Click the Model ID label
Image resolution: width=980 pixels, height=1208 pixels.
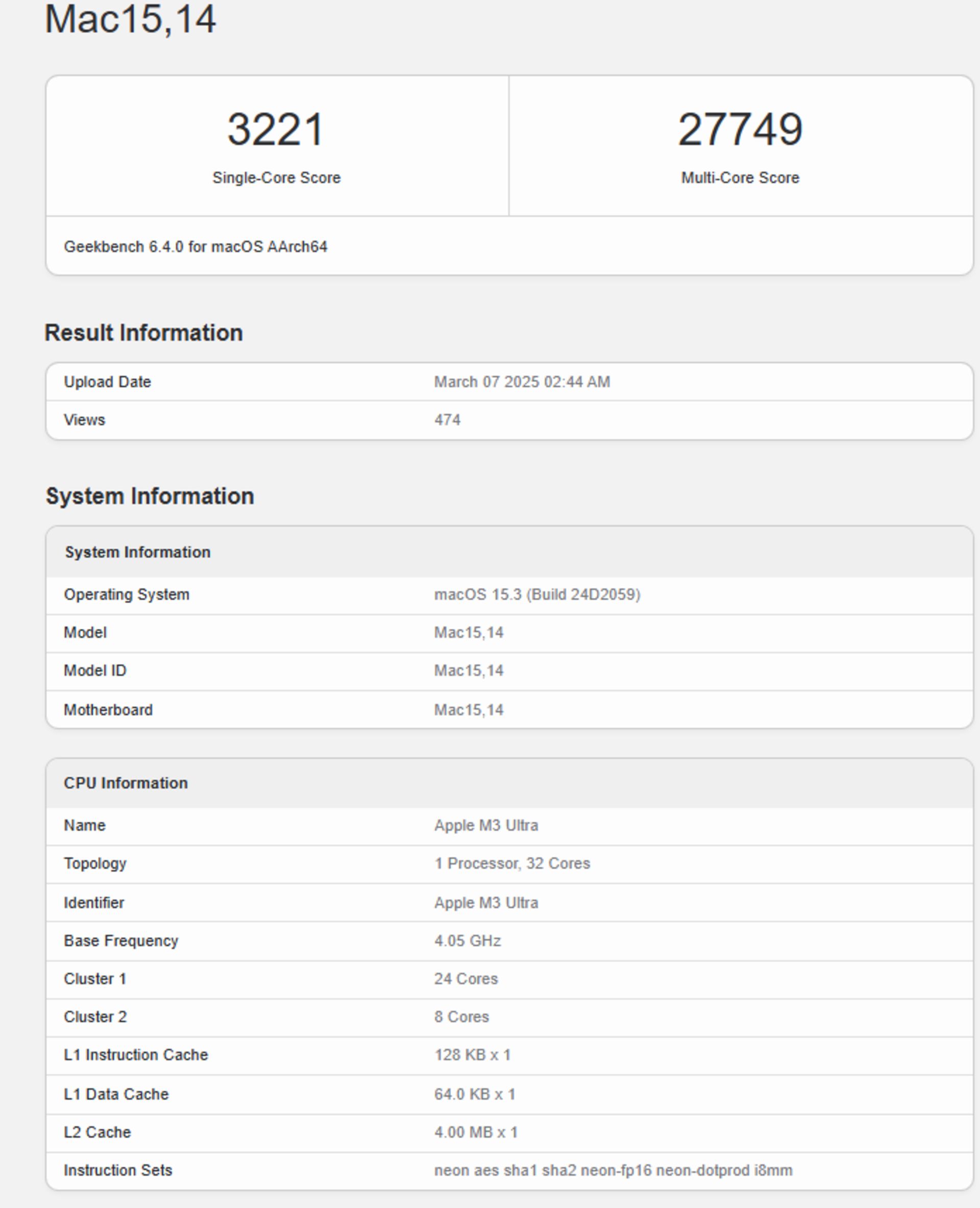(x=95, y=671)
